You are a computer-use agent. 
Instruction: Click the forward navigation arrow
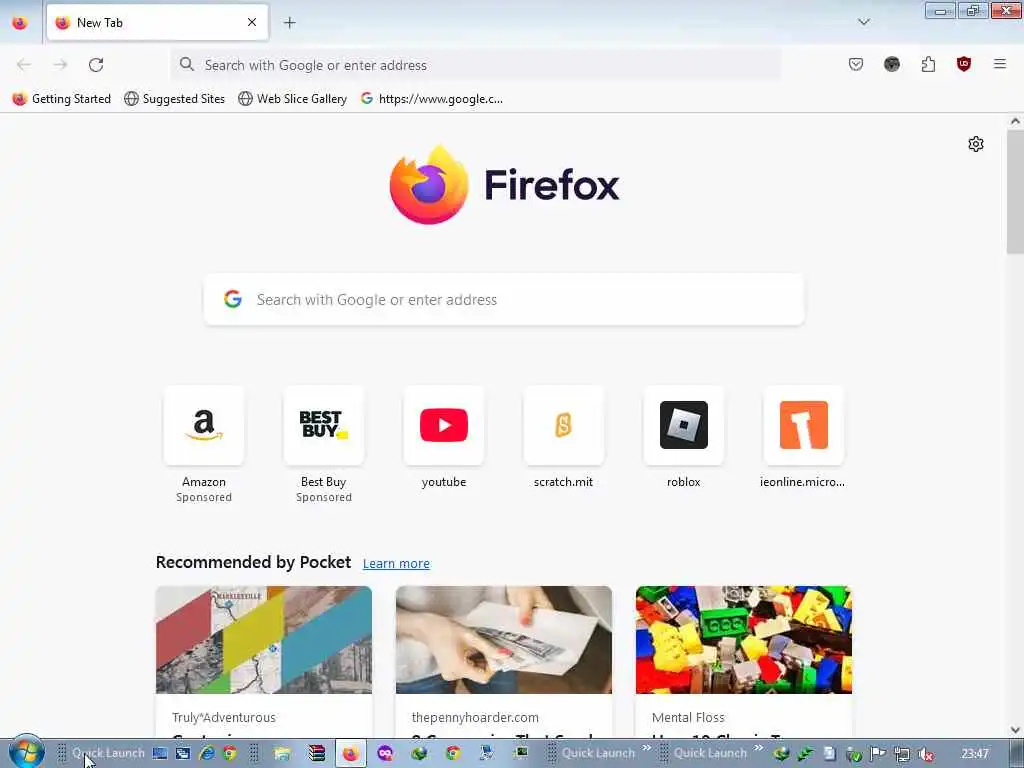point(60,65)
